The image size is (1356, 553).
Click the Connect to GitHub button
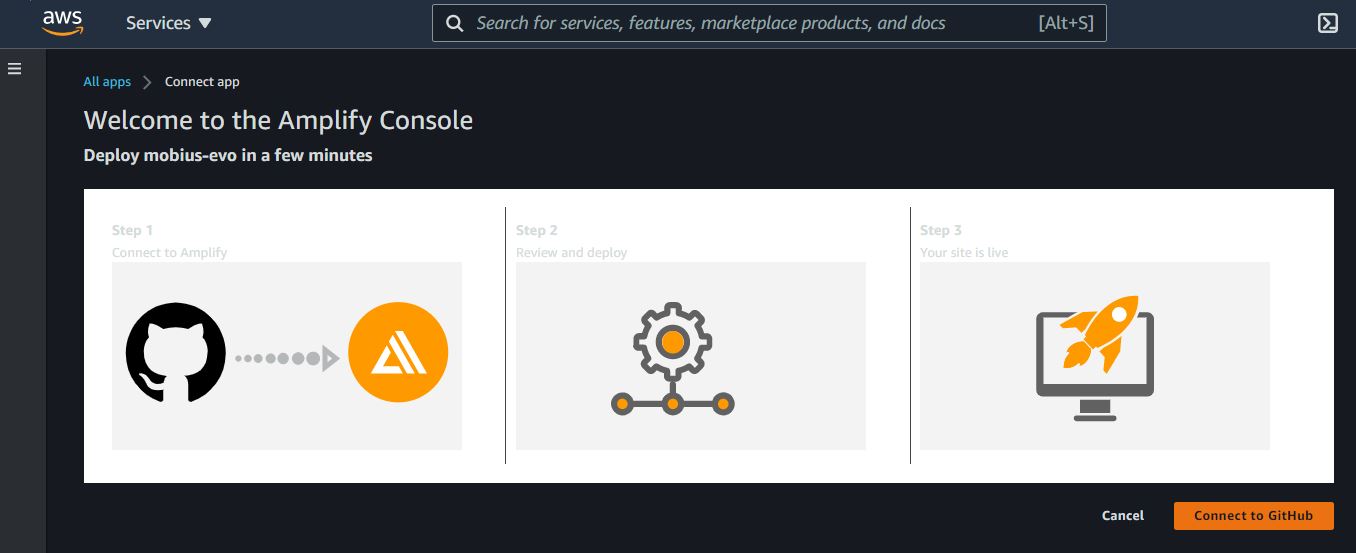tap(1254, 516)
